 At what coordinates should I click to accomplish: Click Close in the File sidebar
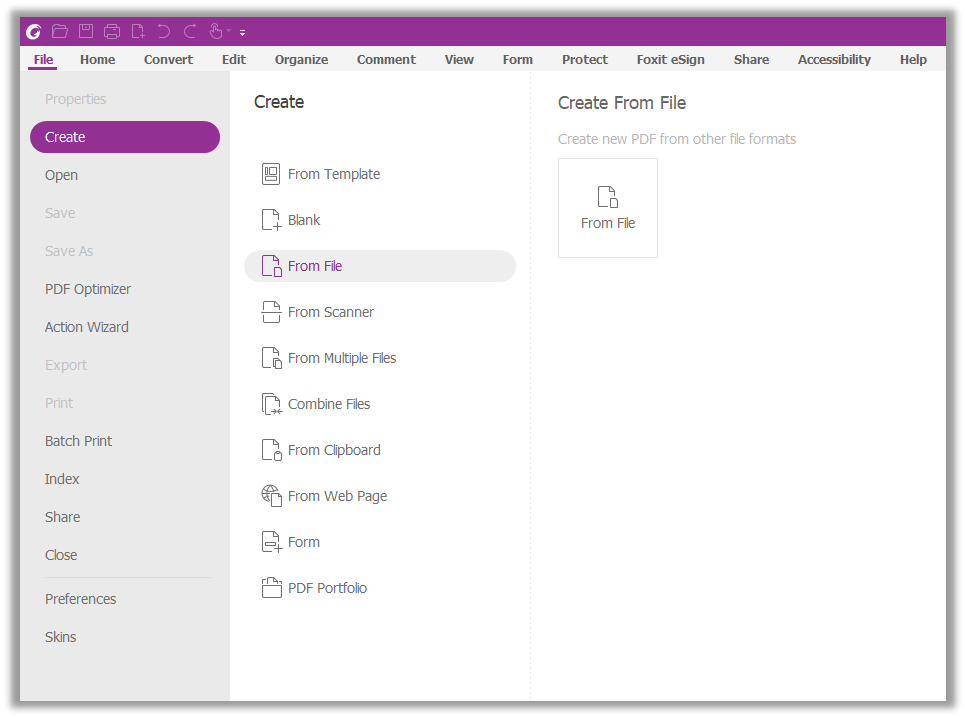point(61,555)
